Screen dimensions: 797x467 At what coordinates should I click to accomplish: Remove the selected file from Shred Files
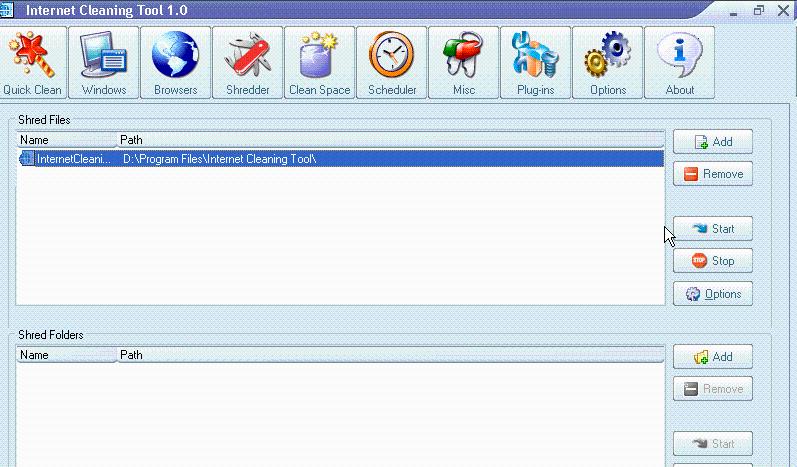(713, 174)
